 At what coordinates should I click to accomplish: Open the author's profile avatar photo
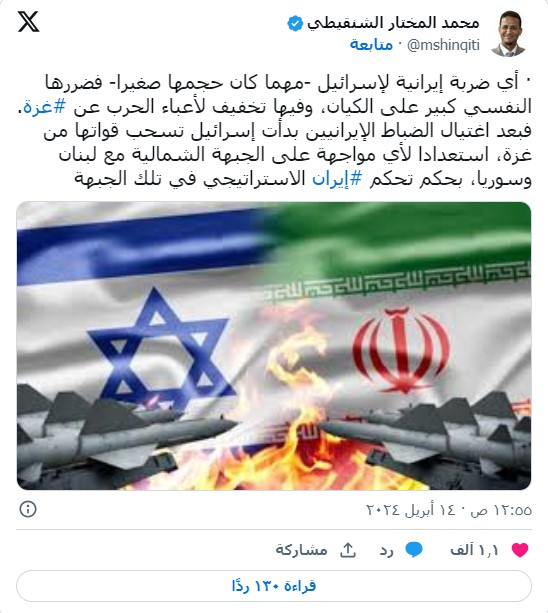[x=508, y=34]
